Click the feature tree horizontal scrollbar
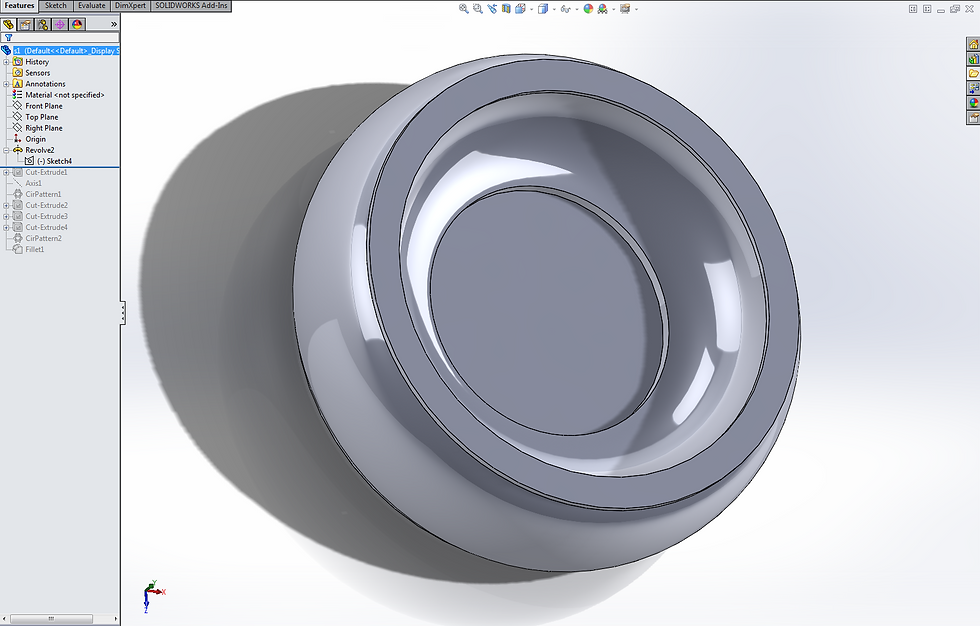Viewport: 980px width, 626px height. coord(51,619)
